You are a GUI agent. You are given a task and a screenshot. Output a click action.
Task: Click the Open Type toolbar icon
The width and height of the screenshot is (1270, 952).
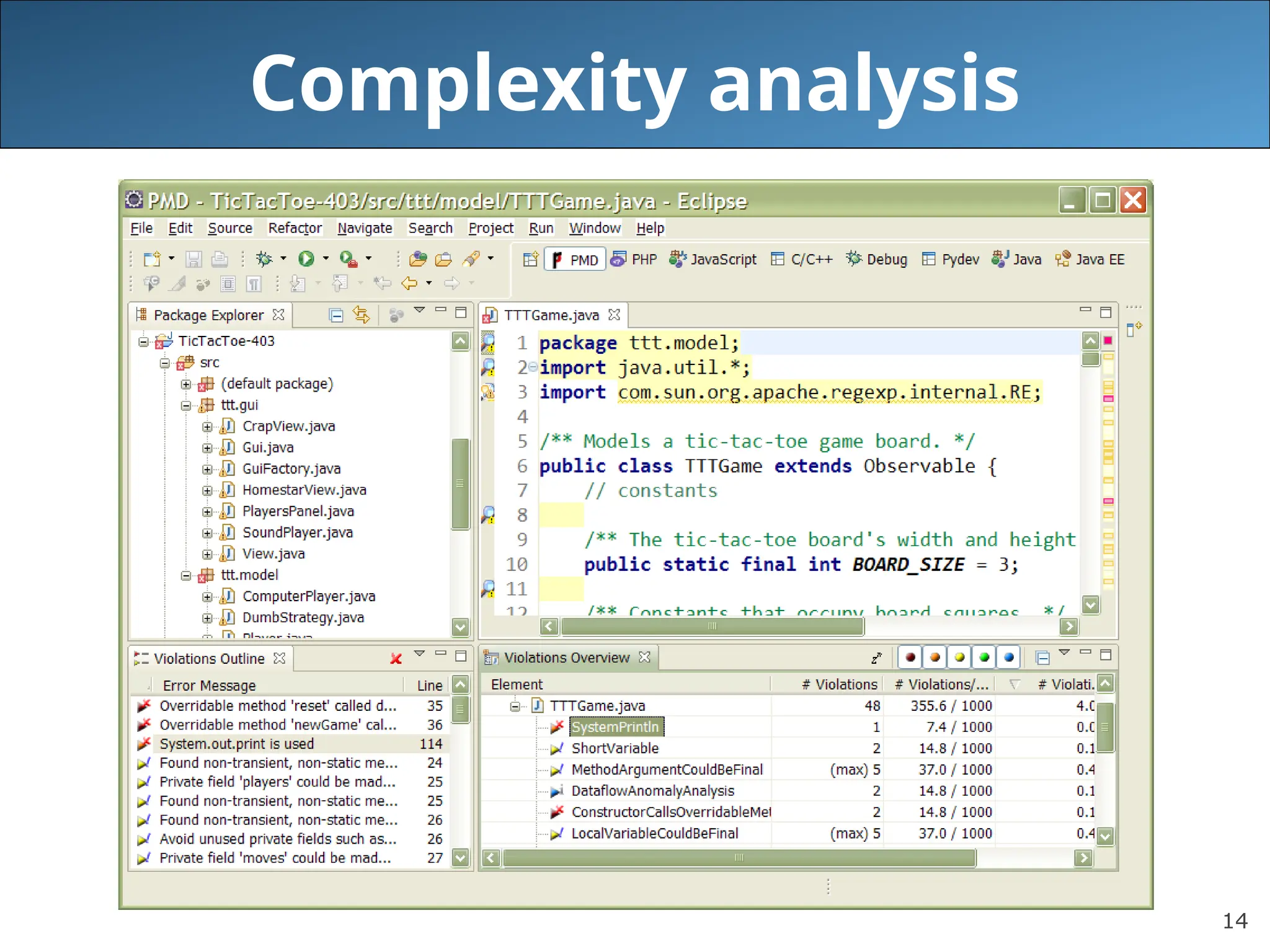pyautogui.click(x=418, y=259)
